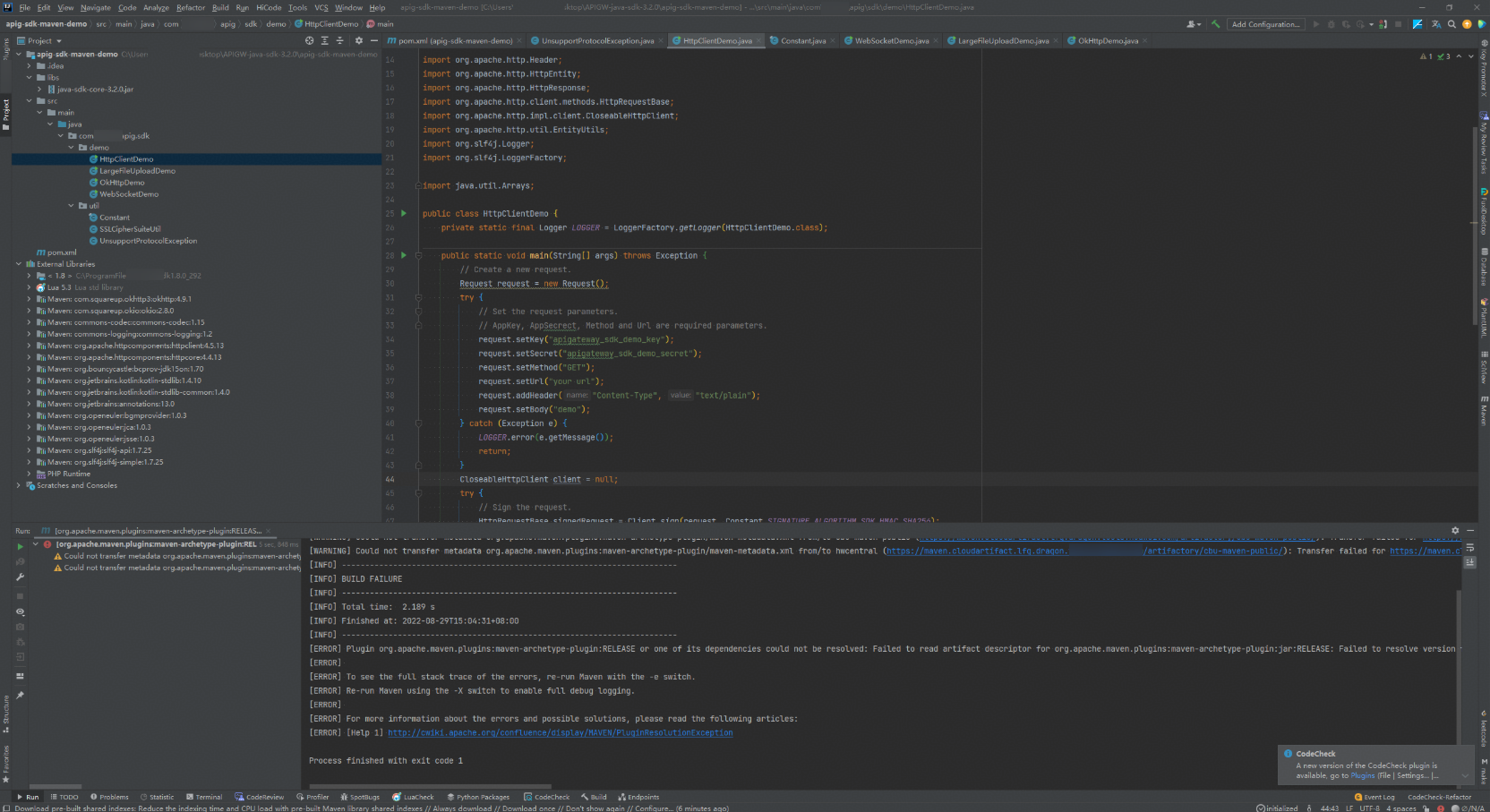Screen dimensions: 1490x812
Task: Open the Refactor menu
Action: tap(191, 7)
